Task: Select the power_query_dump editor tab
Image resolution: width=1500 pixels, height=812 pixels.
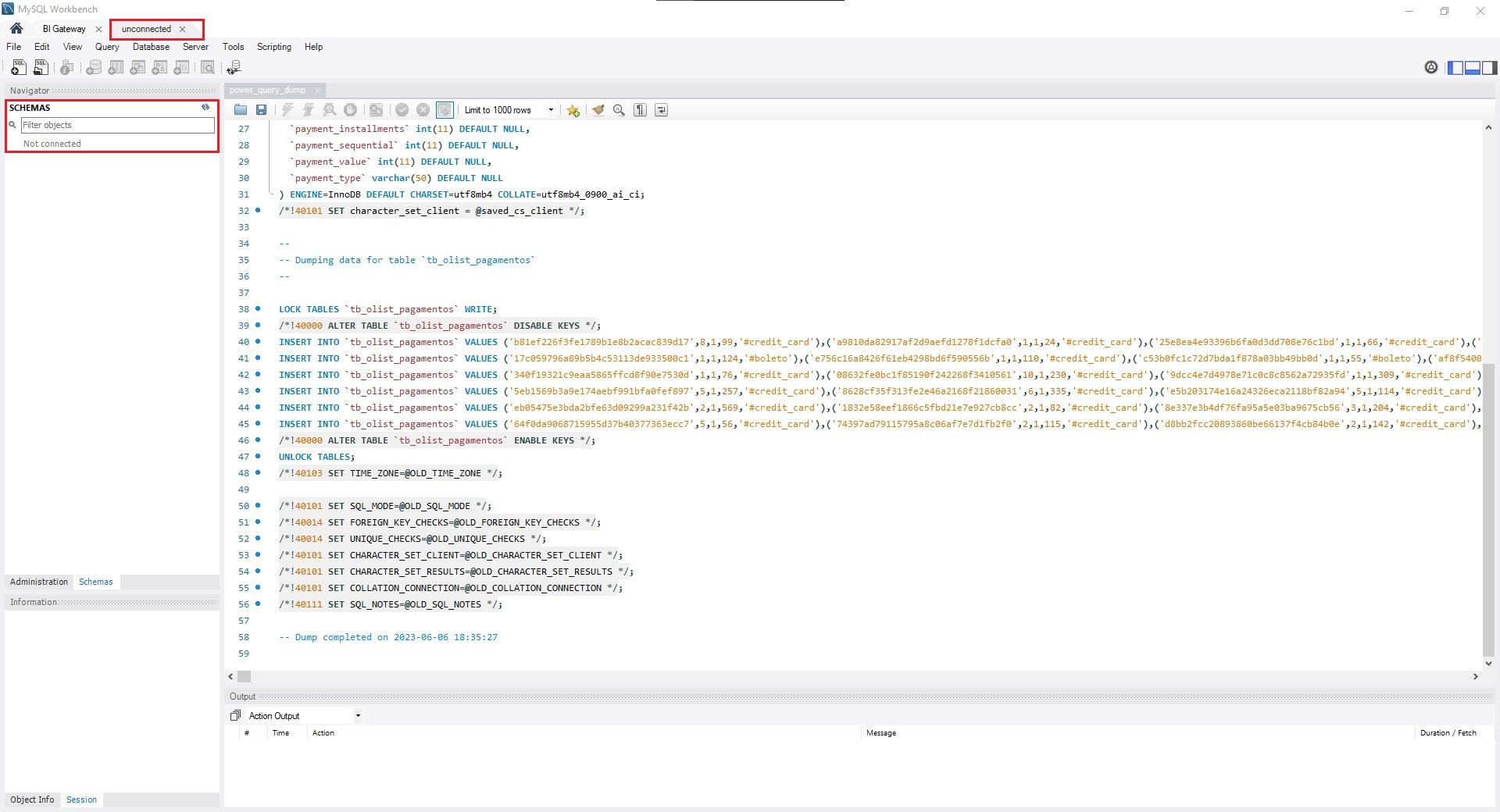Action: point(267,91)
